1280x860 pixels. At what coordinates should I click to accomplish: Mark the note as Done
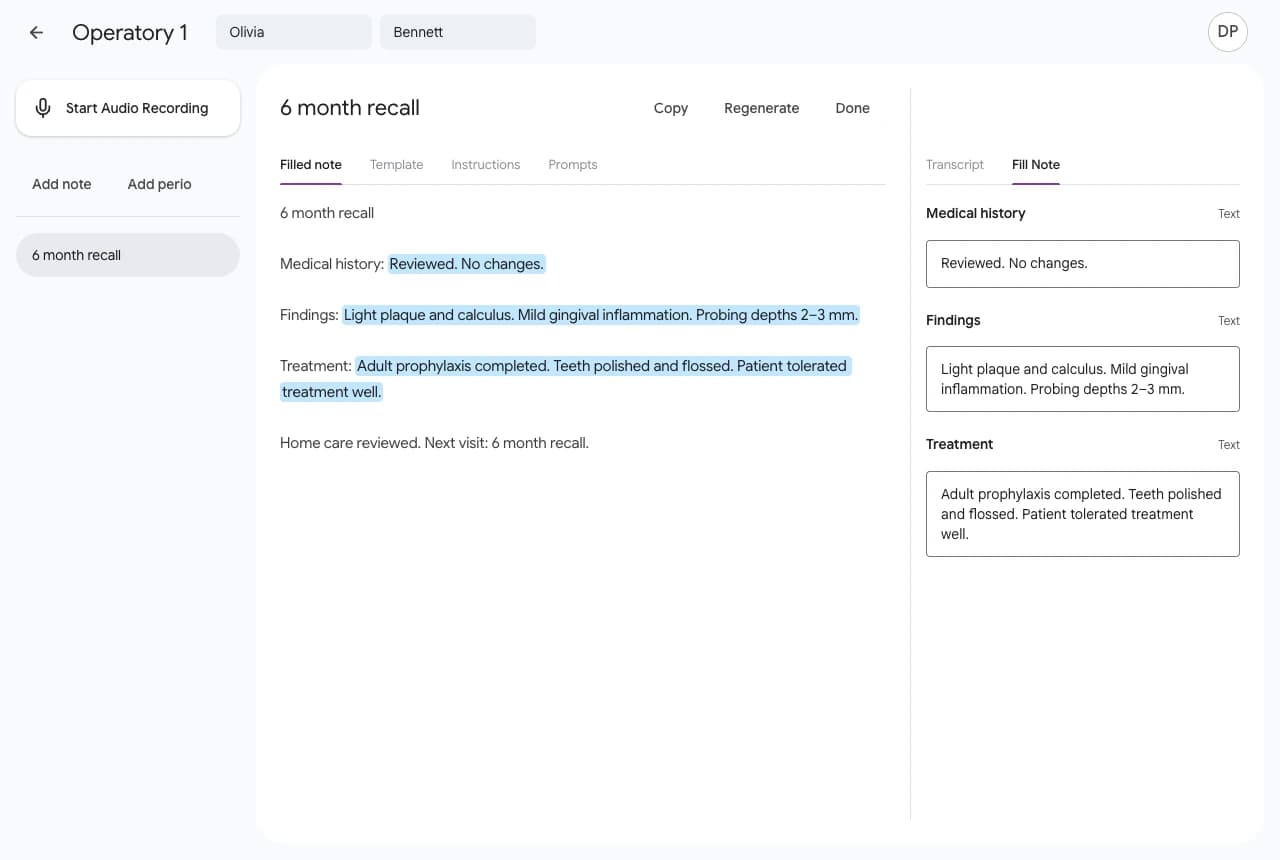pos(852,108)
